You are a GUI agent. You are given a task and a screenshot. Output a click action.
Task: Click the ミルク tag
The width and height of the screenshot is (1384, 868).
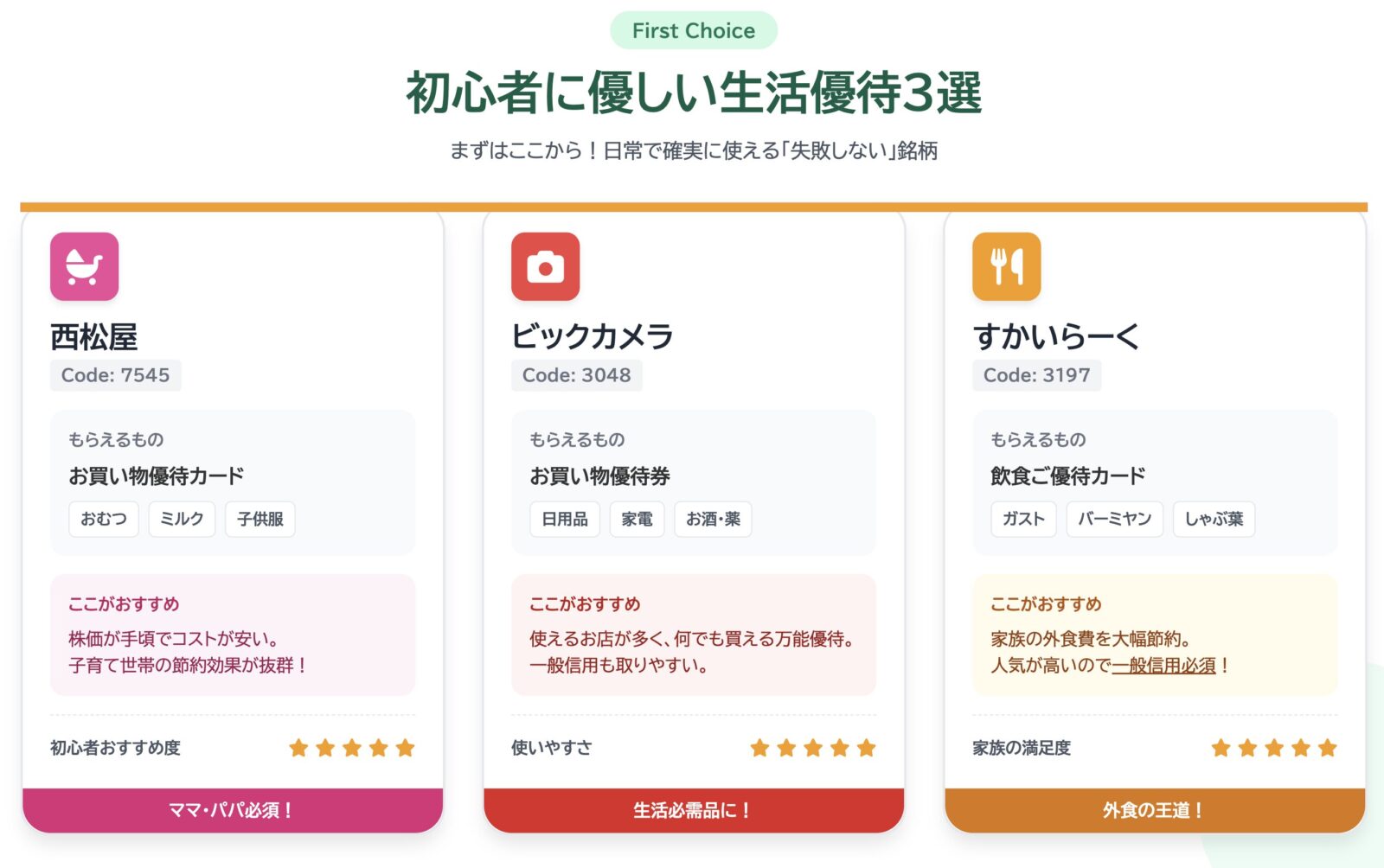pos(182,519)
